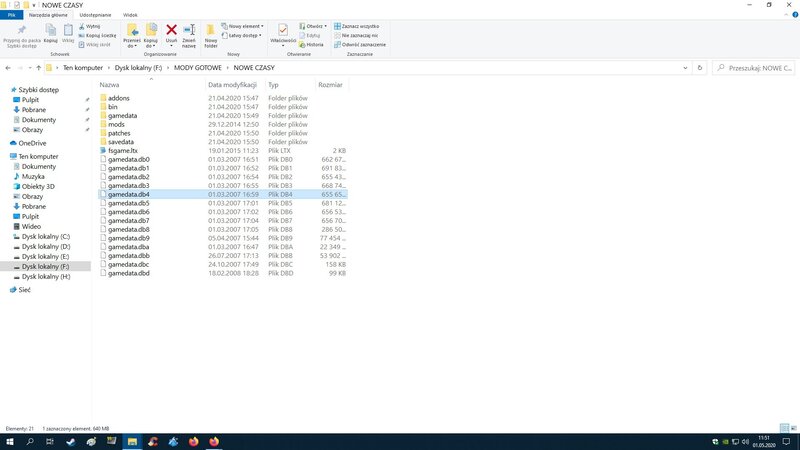Open Quick Access Toolbar customize arrow

[x=34, y=5]
